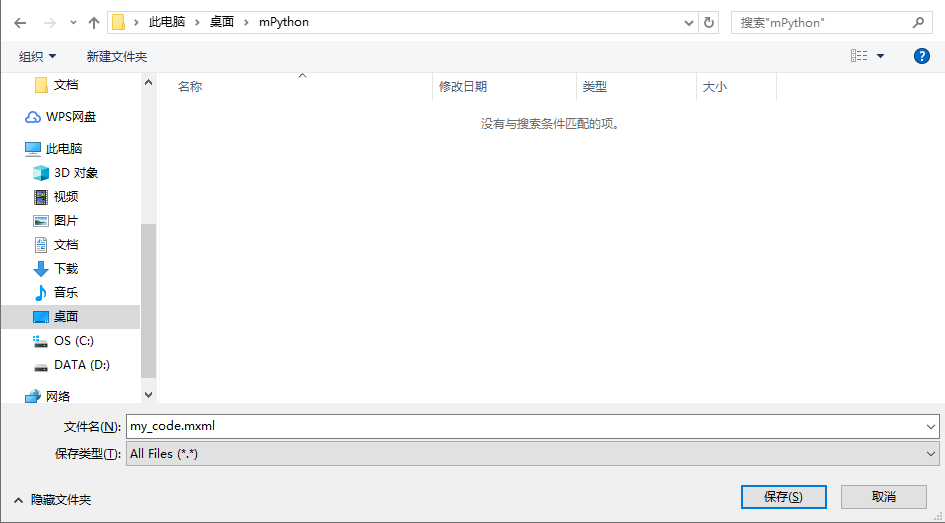Open the 保存类型 All Files dropdown

tap(533, 454)
